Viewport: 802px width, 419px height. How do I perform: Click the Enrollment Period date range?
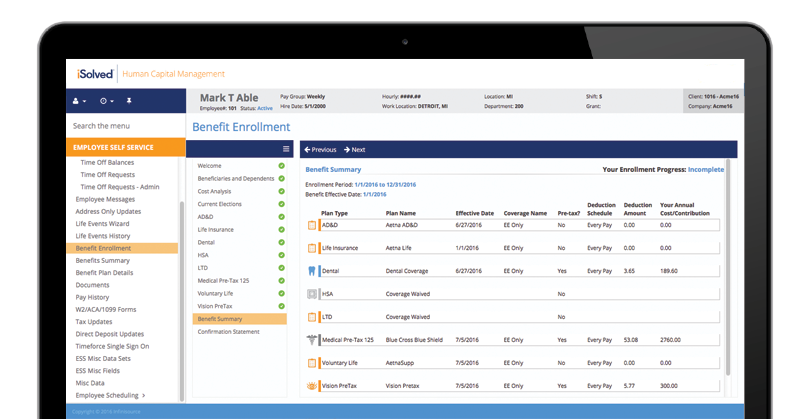tap(385, 185)
